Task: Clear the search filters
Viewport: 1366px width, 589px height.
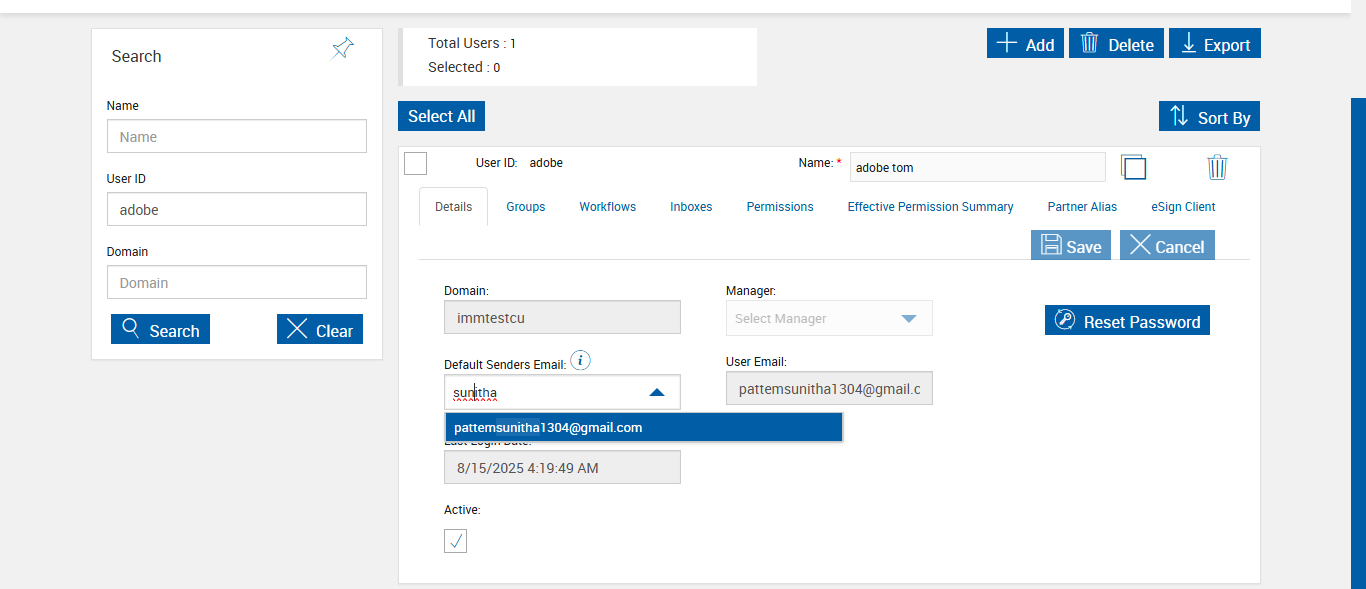Action: (x=320, y=330)
